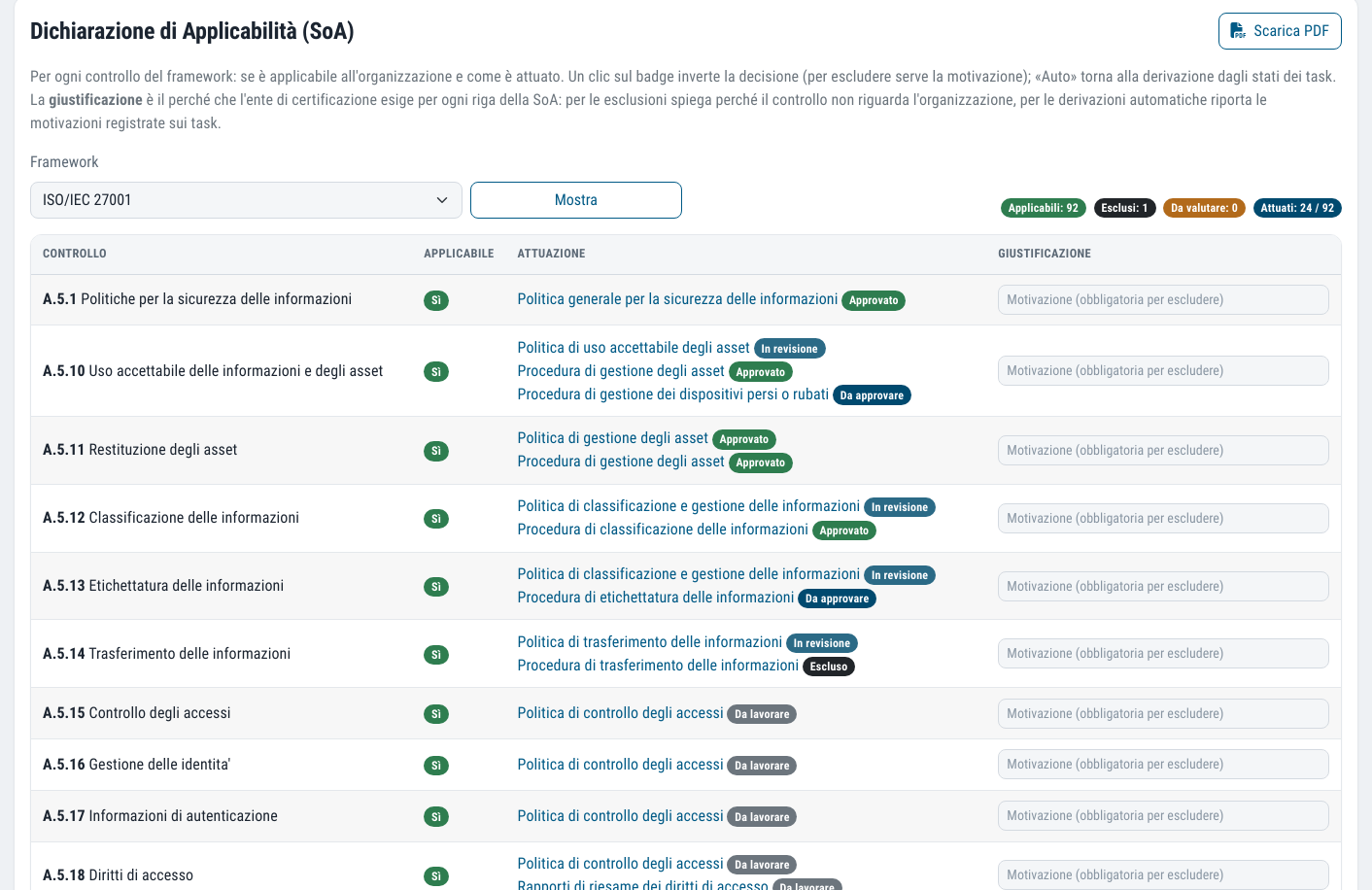The width and height of the screenshot is (1372, 890).
Task: Open access control policy link in A.5.17 row
Action: tap(620, 816)
